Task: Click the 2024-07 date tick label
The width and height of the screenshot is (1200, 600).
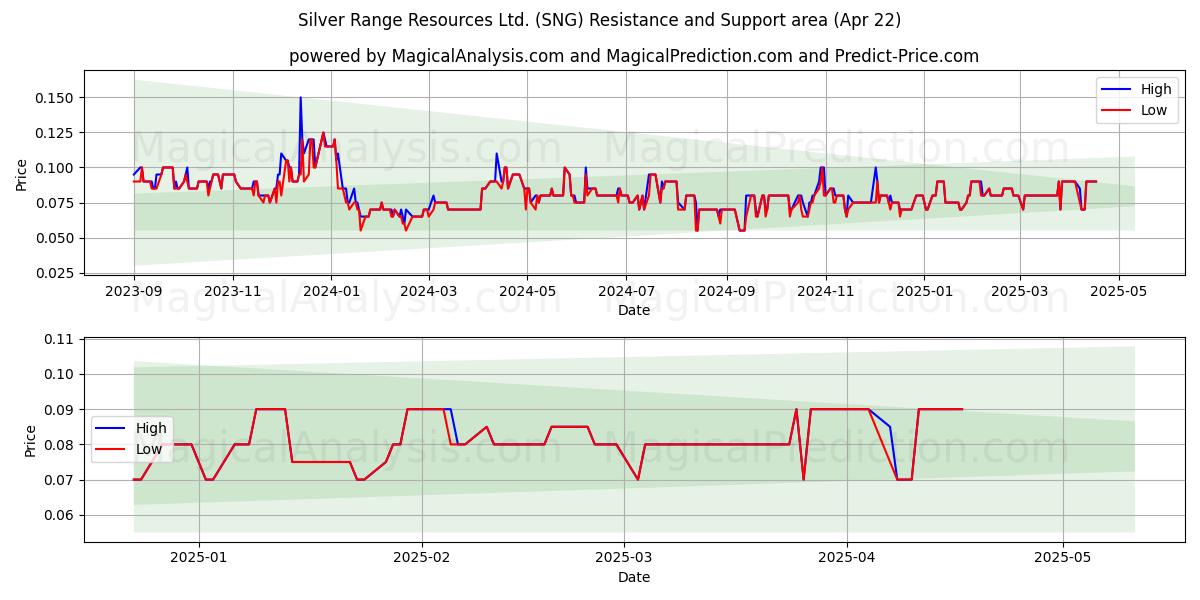Action: tap(625, 291)
